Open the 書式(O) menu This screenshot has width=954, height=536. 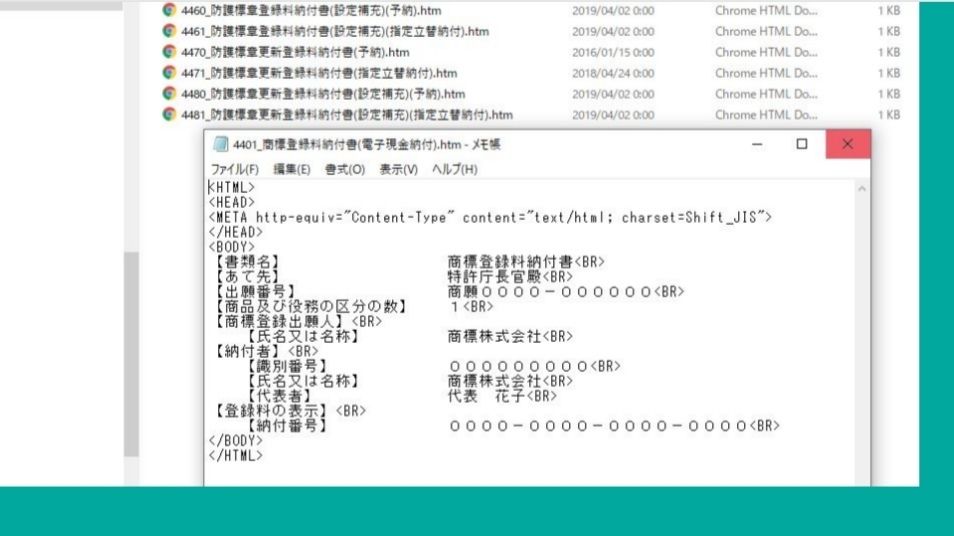pos(345,169)
